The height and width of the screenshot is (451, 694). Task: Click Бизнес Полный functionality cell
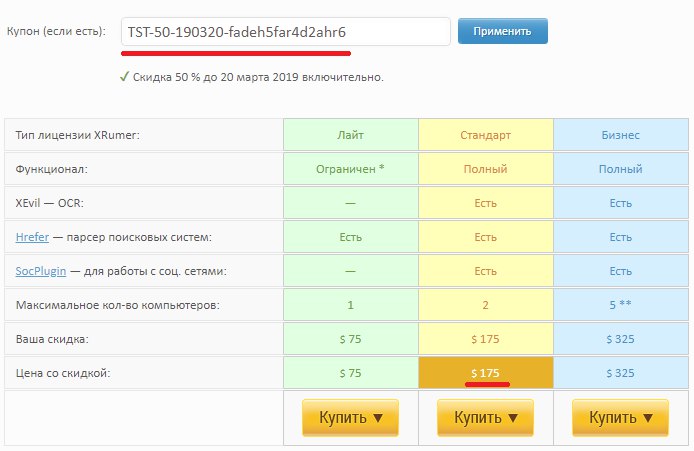621,169
